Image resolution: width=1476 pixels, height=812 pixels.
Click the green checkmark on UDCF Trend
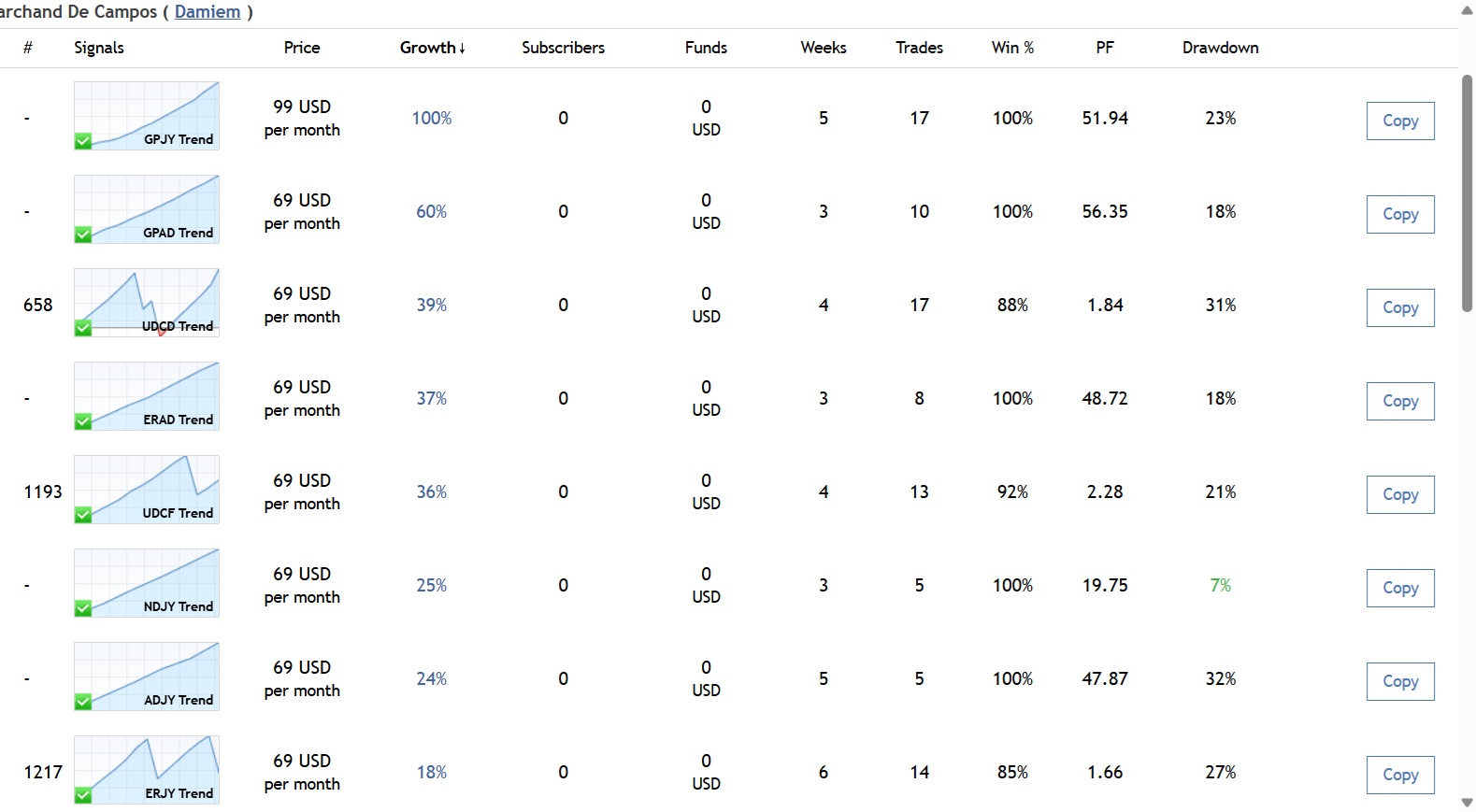[83, 515]
